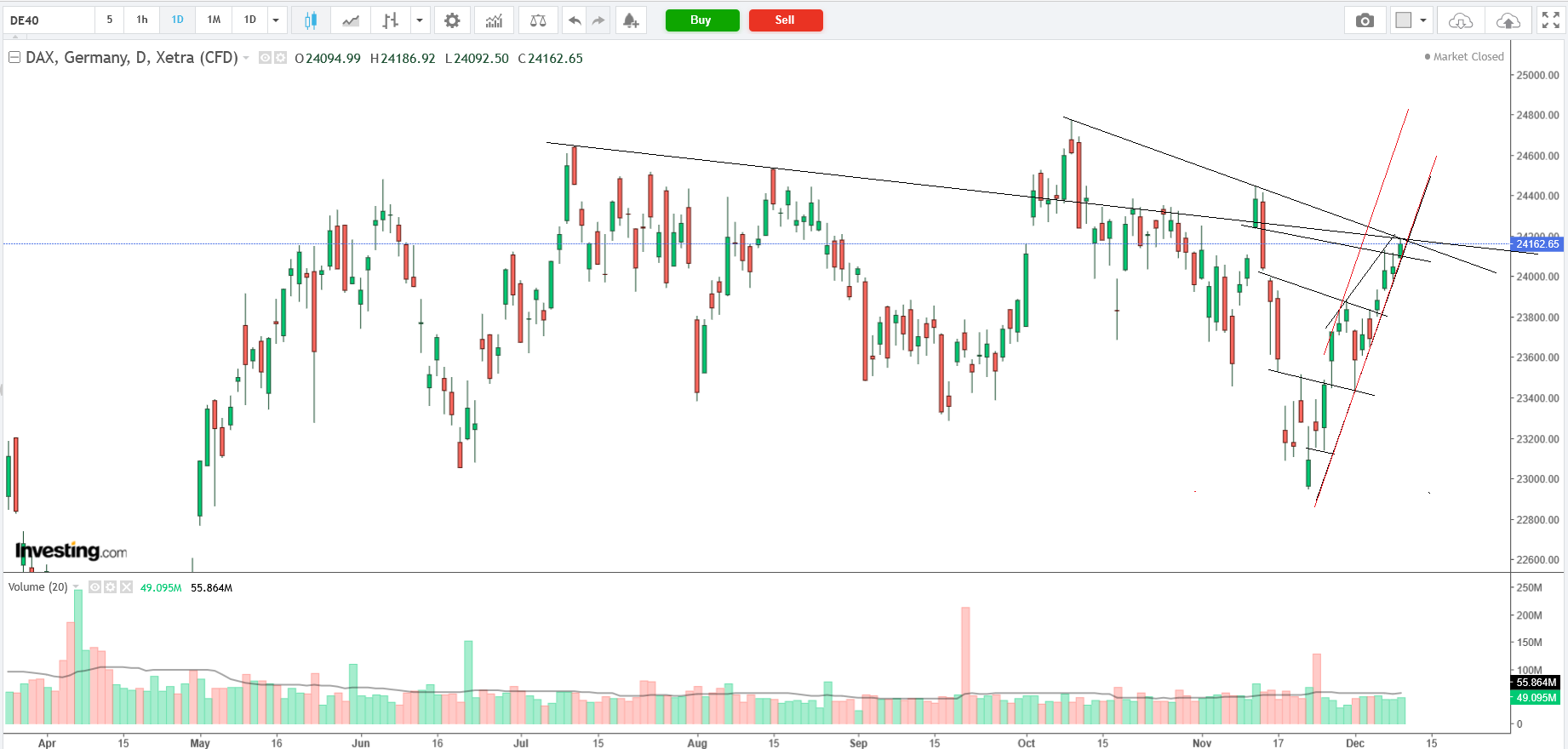The width and height of the screenshot is (1568, 749).
Task: Open chart properties gear in top toolbar
Action: tap(452, 20)
